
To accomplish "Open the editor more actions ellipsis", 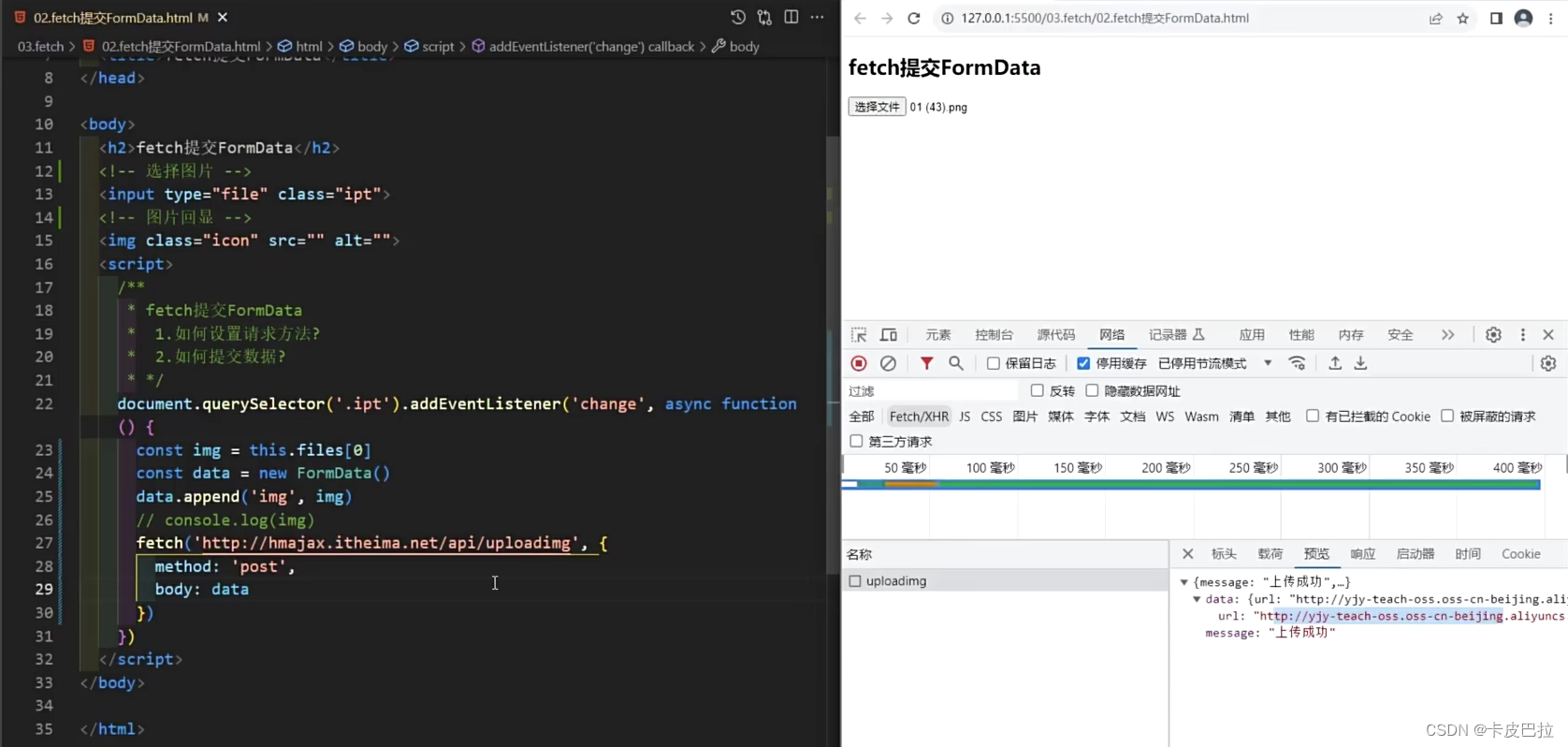I will (818, 17).
